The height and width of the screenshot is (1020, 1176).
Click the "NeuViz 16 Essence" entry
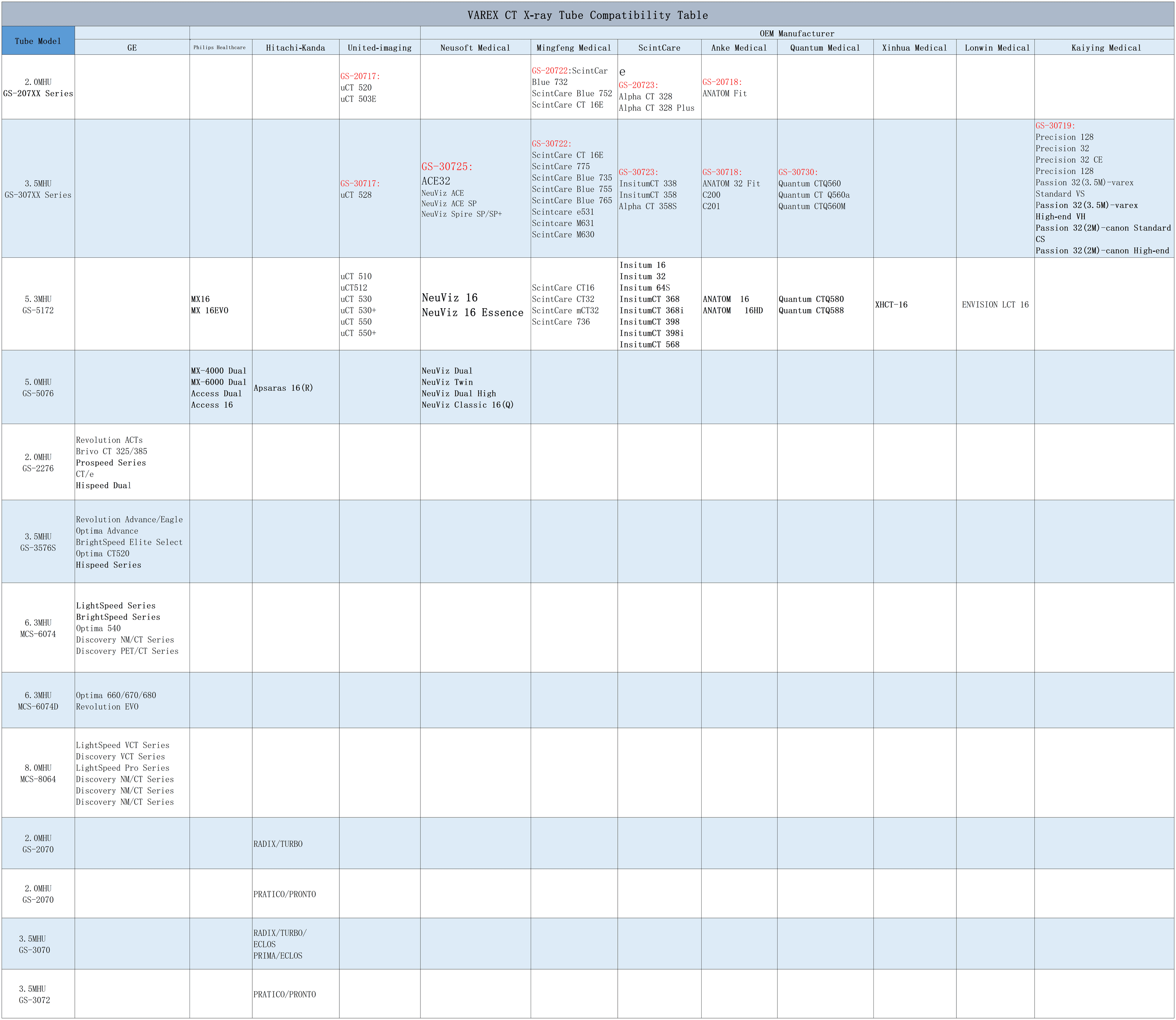pos(473,313)
